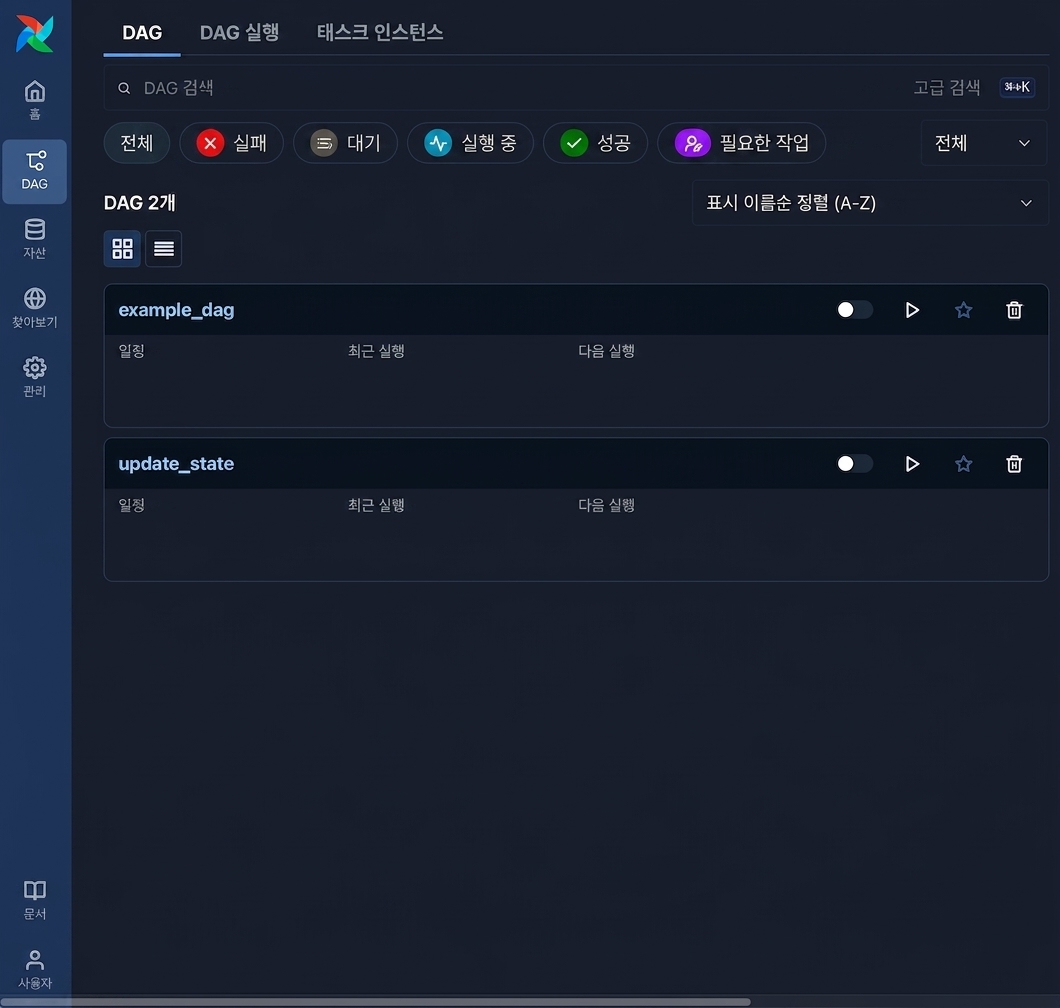The image size is (1060, 1008).
Task: Open the 문서 documentation menu
Action: coord(34,900)
